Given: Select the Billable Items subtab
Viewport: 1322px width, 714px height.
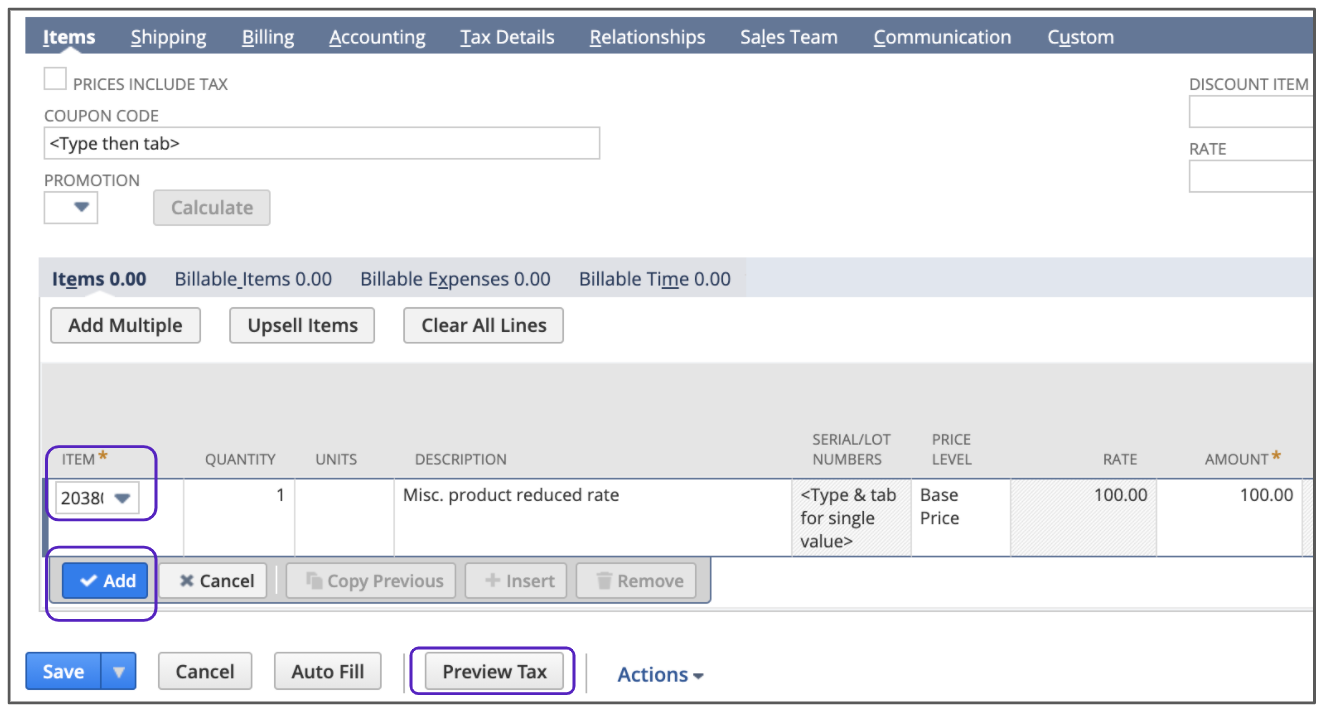Looking at the screenshot, I should click(x=253, y=279).
